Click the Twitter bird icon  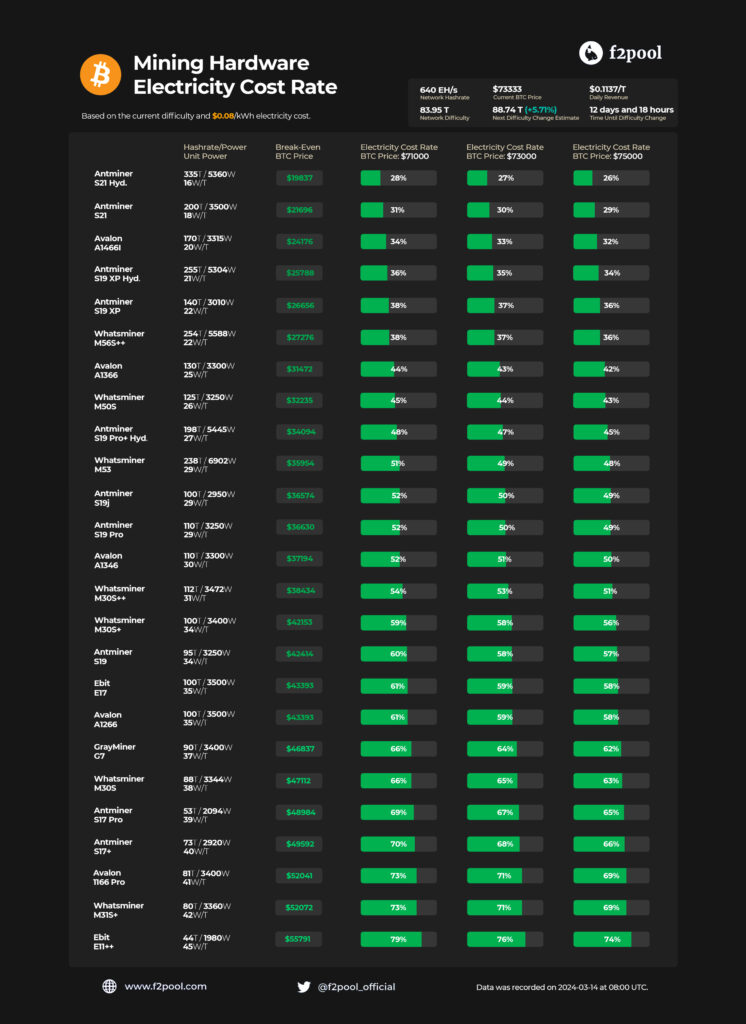click(x=304, y=987)
